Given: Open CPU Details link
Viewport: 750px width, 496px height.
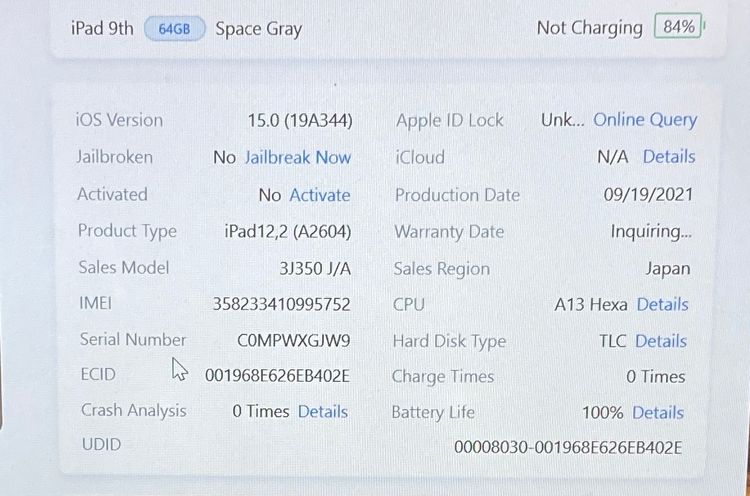Looking at the screenshot, I should click(x=662, y=304).
